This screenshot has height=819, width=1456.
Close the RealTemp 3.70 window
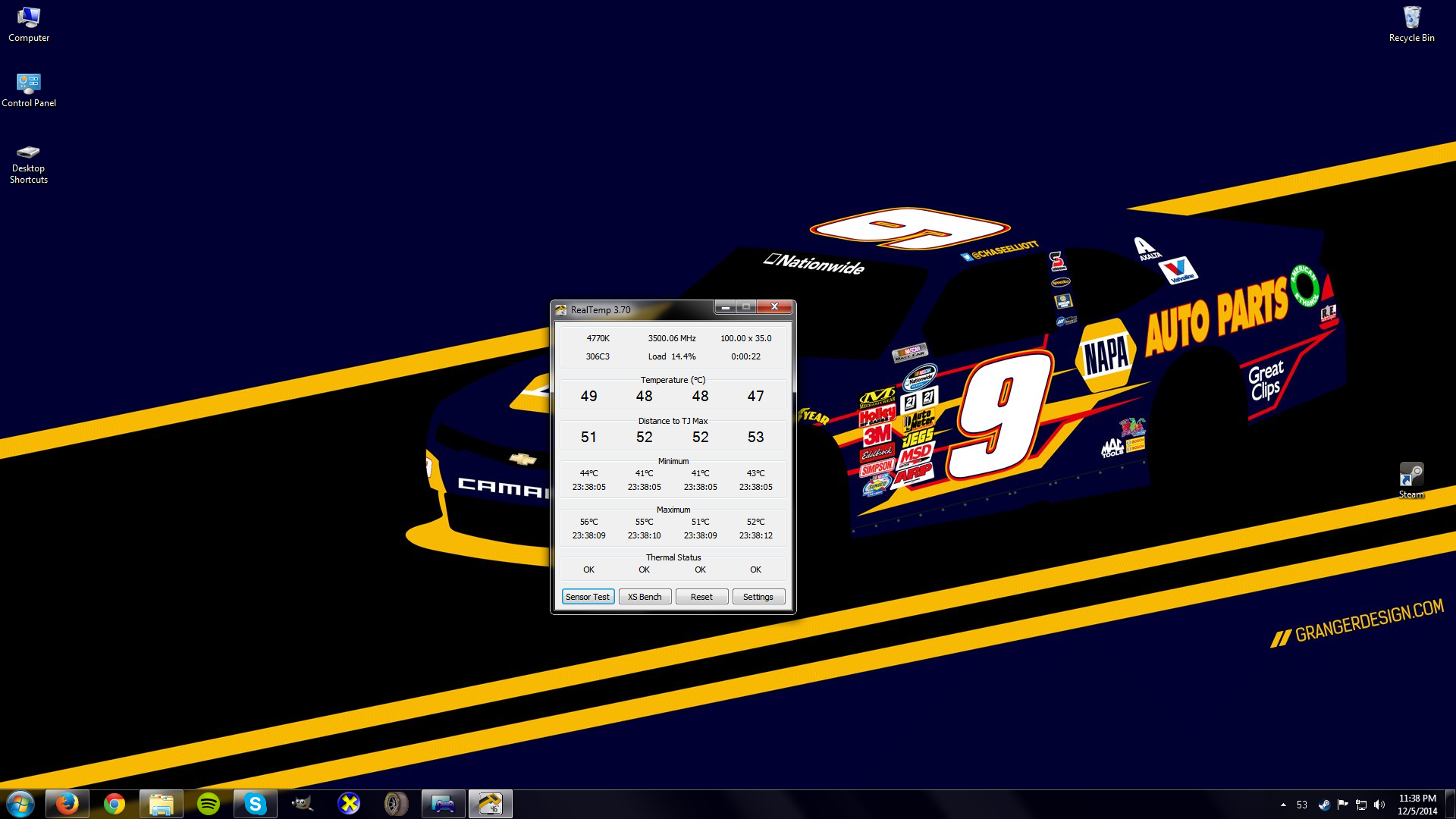pos(774,307)
